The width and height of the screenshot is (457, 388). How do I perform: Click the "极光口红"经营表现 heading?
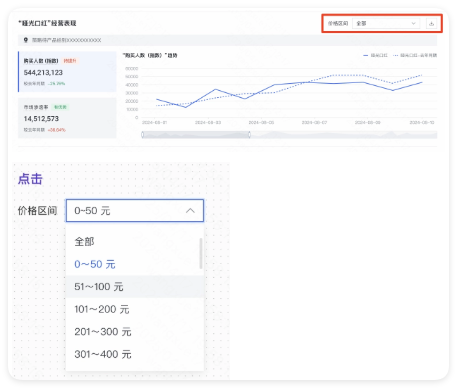(x=47, y=23)
